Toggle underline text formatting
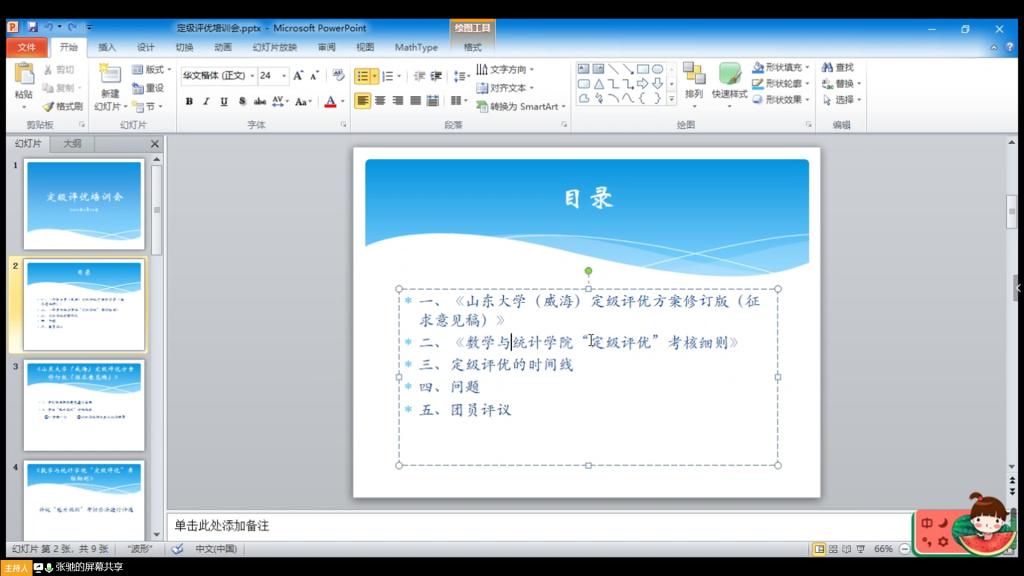The image size is (1024, 576). (224, 101)
